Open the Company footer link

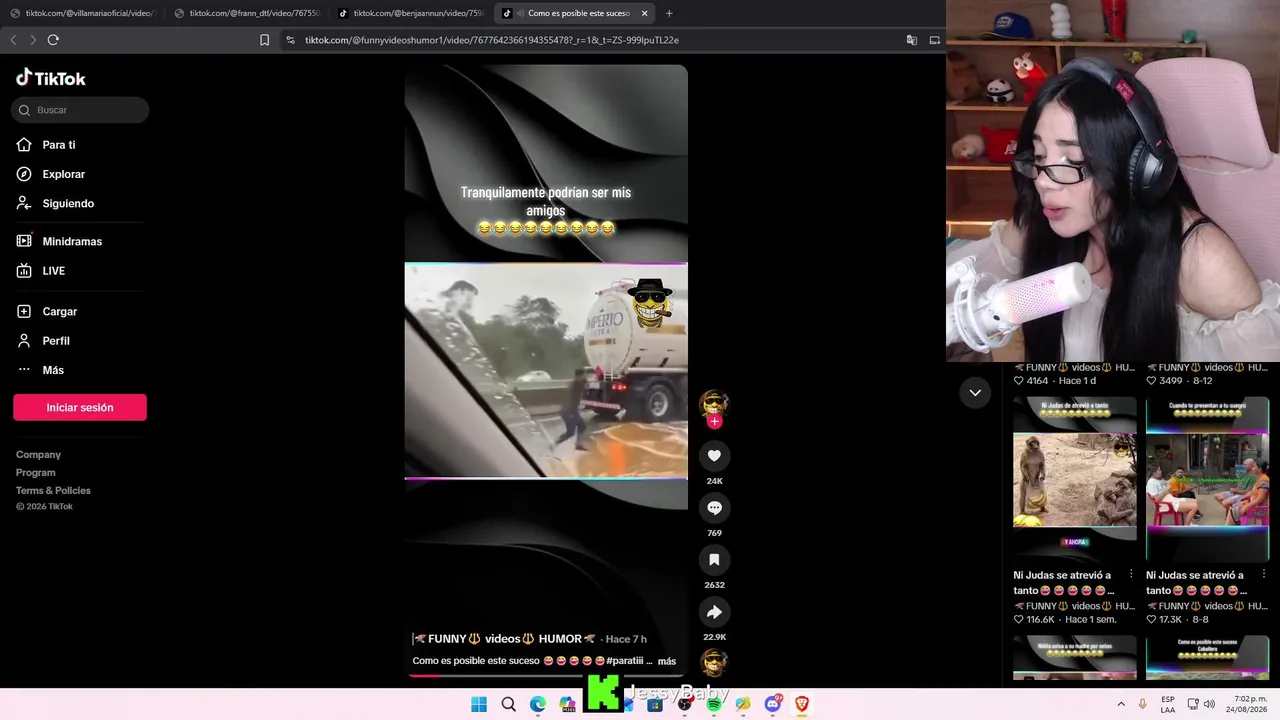coord(38,455)
